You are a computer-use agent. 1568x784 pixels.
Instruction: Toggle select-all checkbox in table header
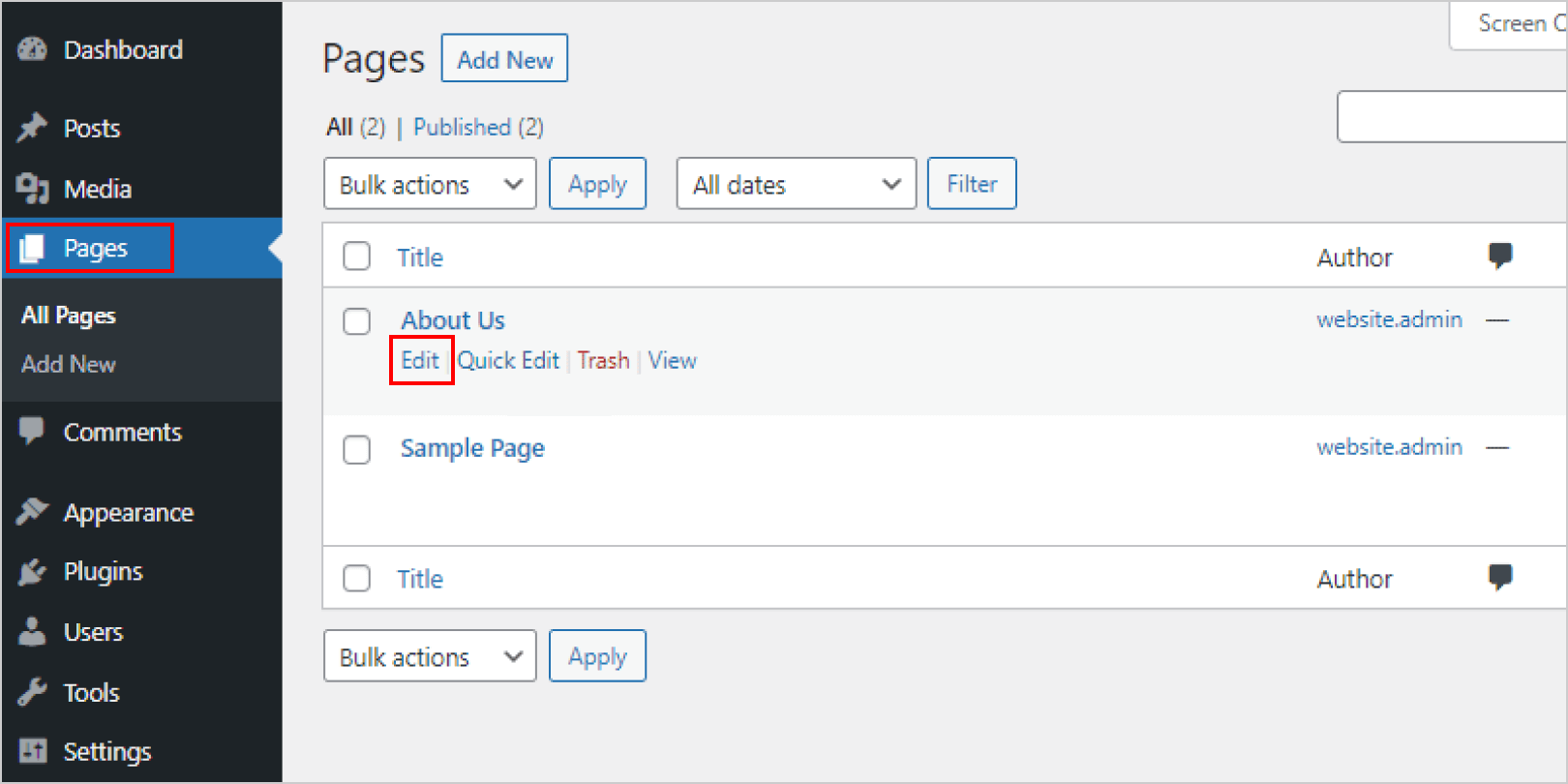click(x=357, y=256)
